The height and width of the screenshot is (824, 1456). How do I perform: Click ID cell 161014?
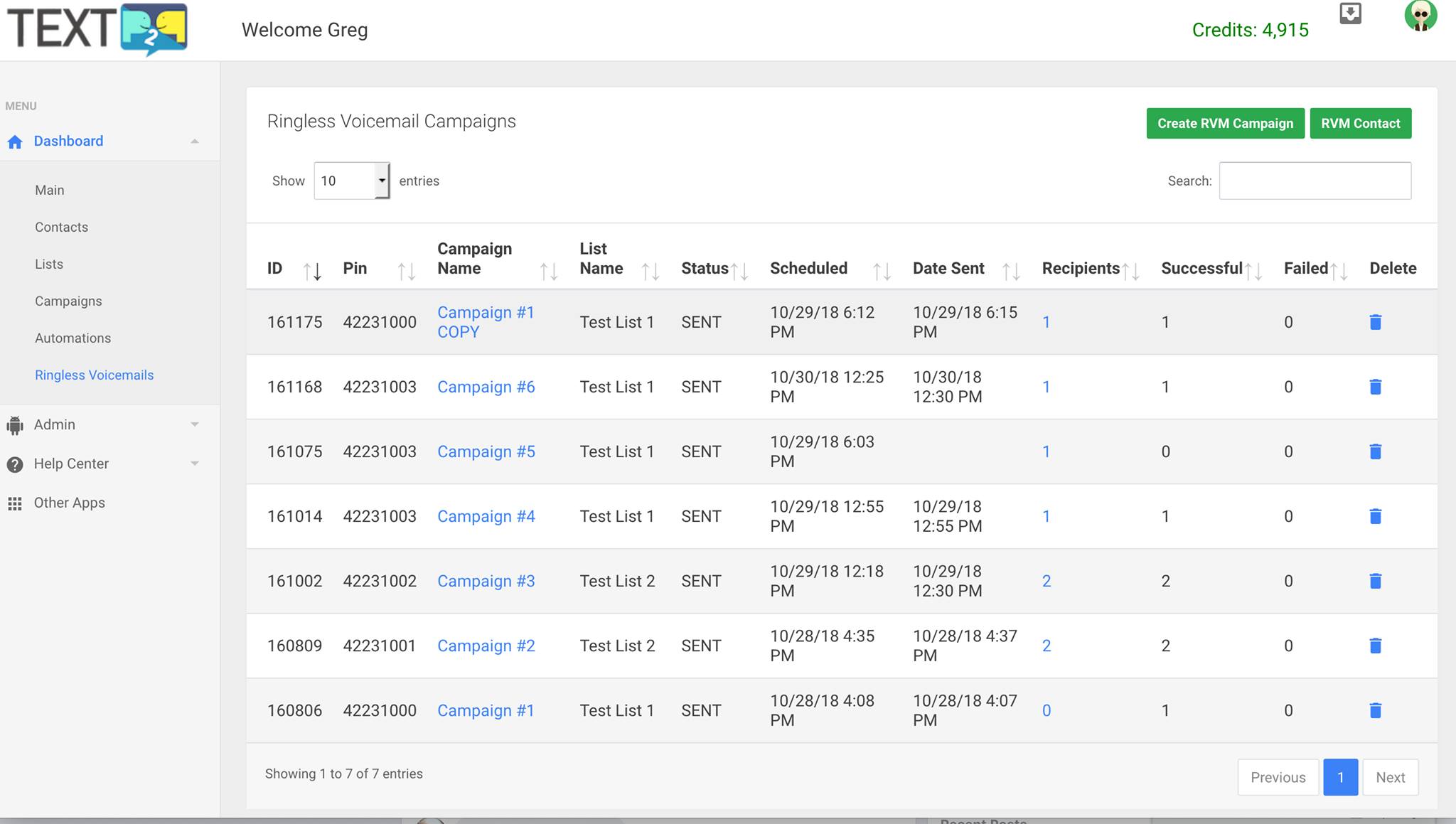click(294, 516)
